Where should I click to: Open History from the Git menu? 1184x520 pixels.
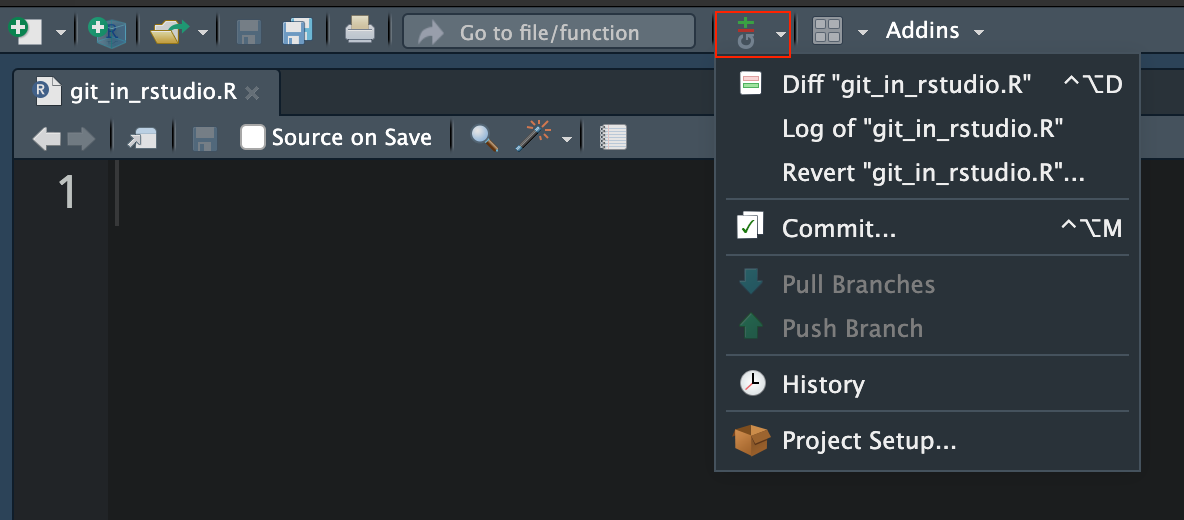pyautogui.click(x=823, y=384)
